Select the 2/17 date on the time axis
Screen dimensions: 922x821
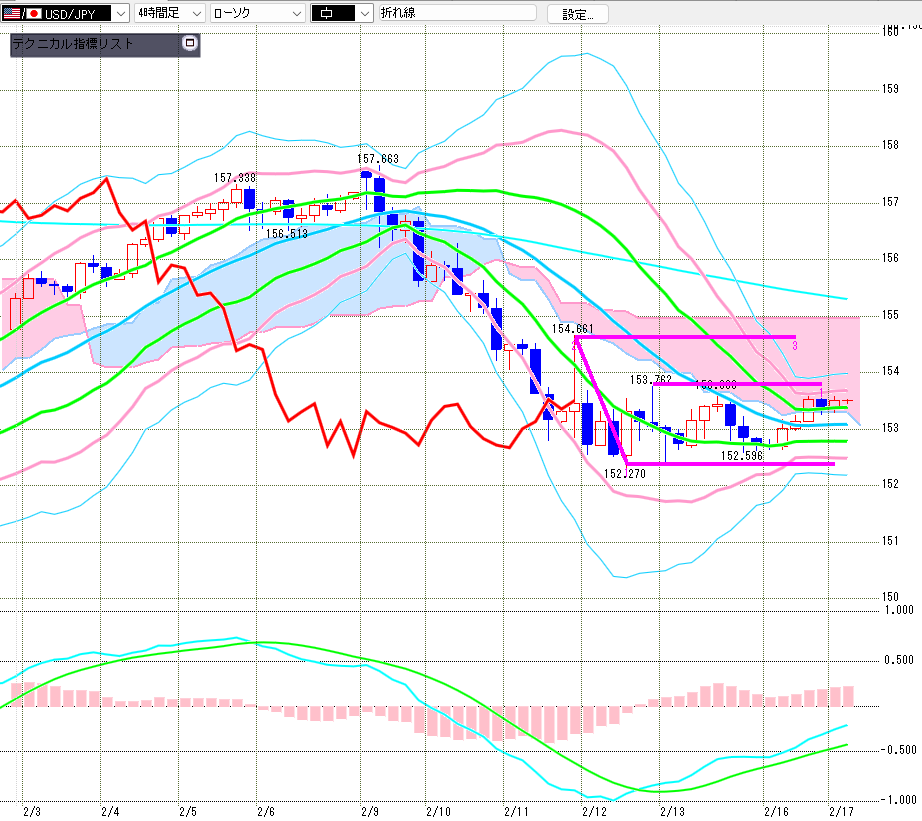841,810
